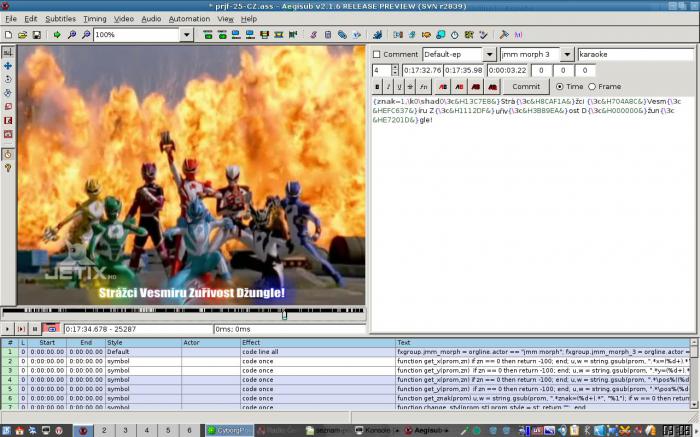The height and width of the screenshot is (437, 700).
Task: Open the Timing Post-Processor clock icon
Action: 454,34
